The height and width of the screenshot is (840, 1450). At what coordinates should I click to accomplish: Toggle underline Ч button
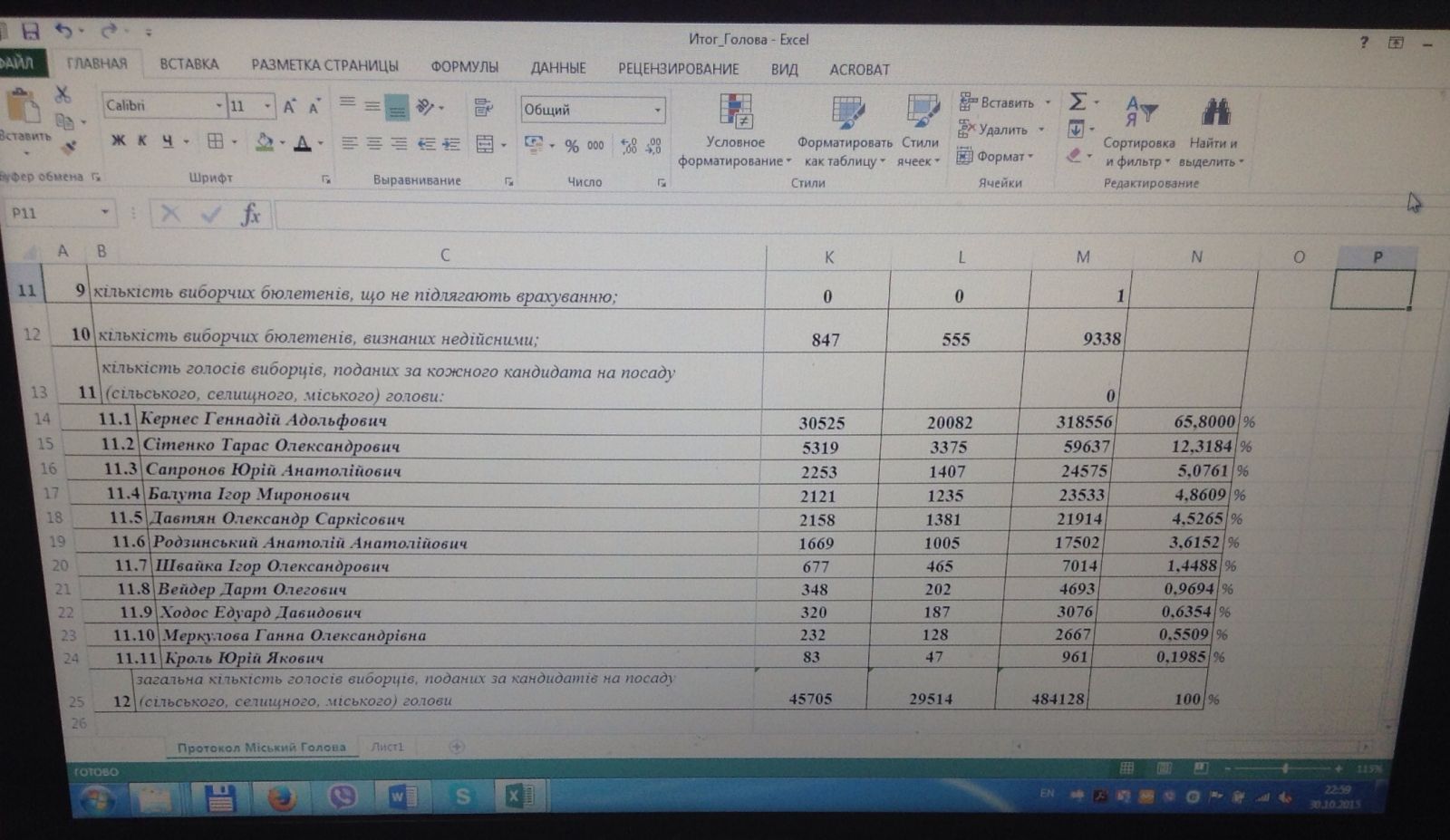[168, 141]
